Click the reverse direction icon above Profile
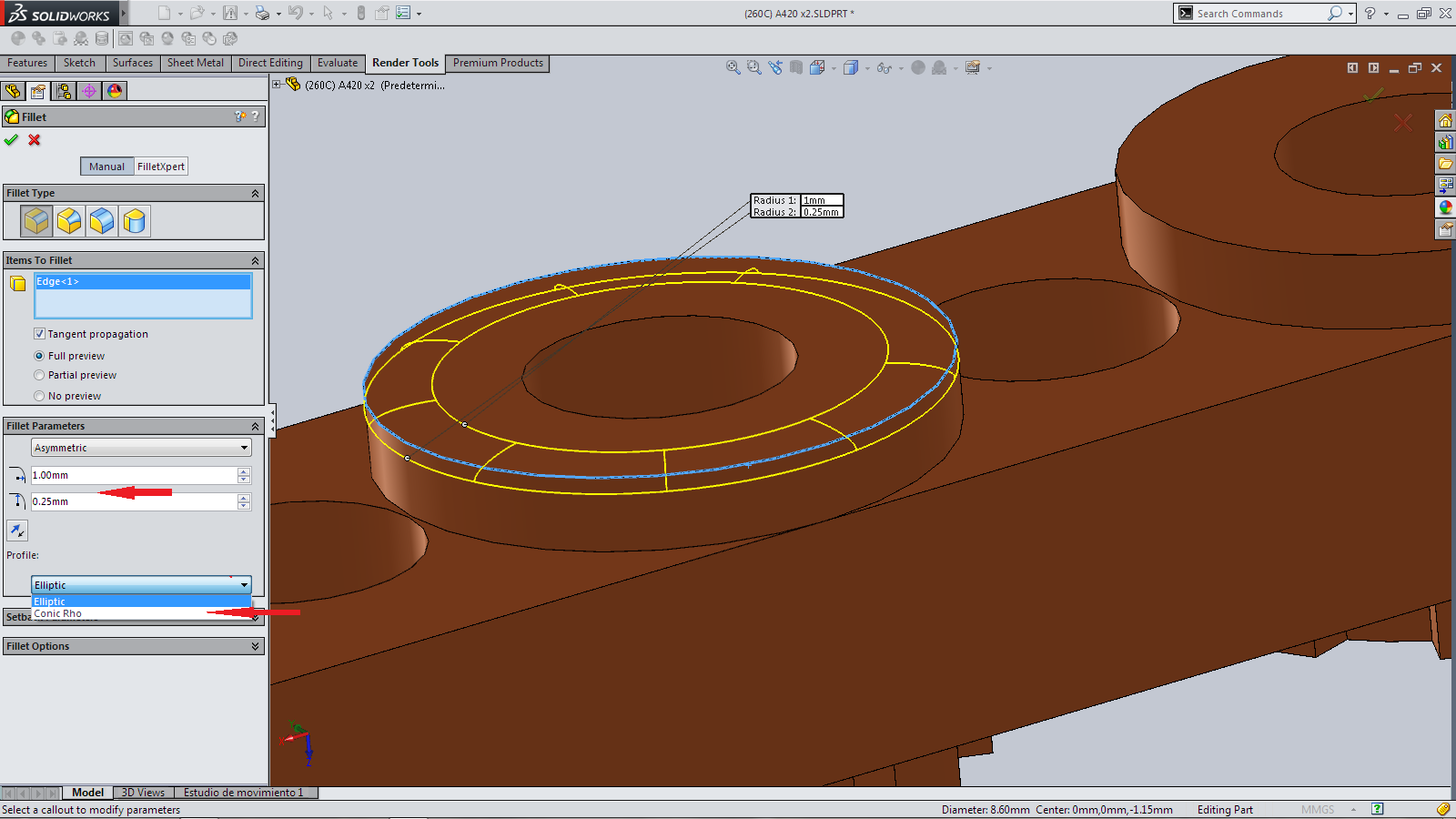The width and height of the screenshot is (1456, 819). point(17,531)
